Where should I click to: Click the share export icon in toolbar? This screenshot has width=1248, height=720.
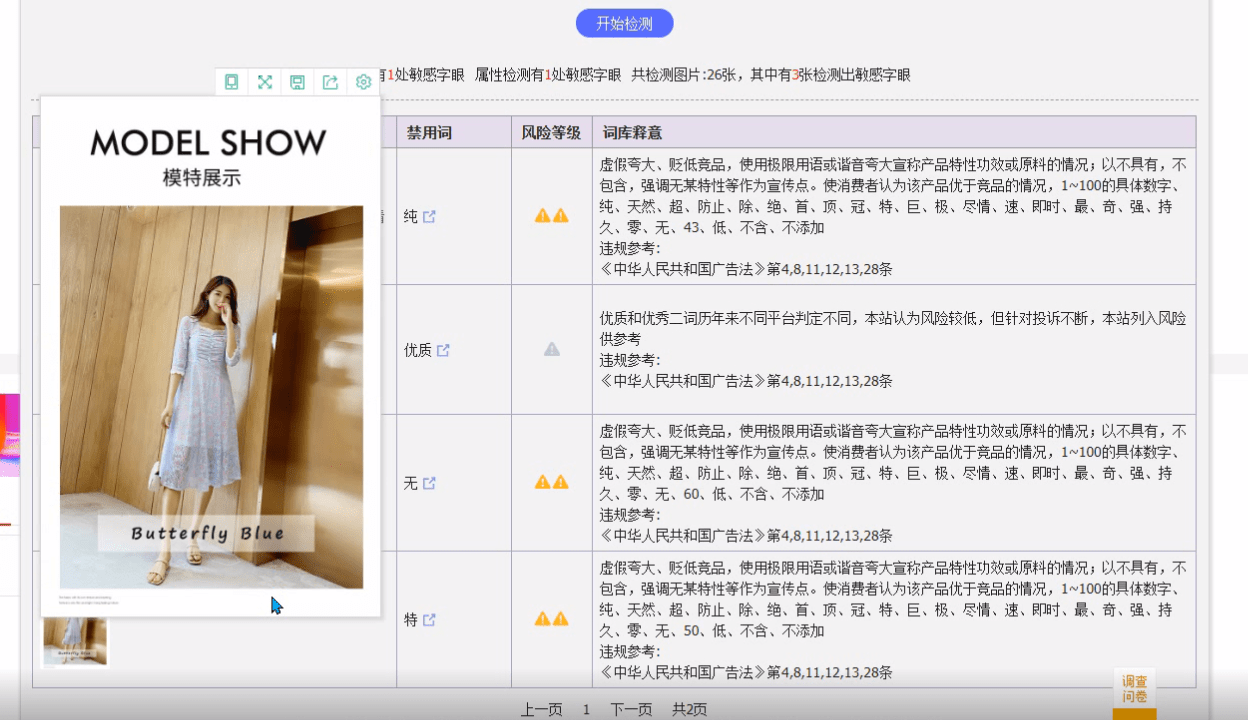click(x=331, y=82)
